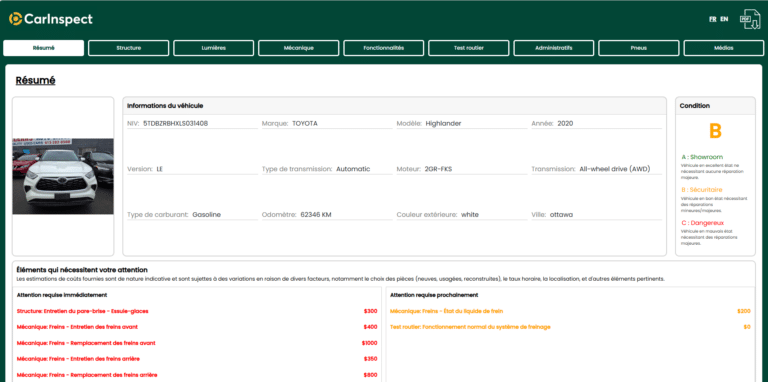Click the fuel type value Gasoline

point(206,215)
